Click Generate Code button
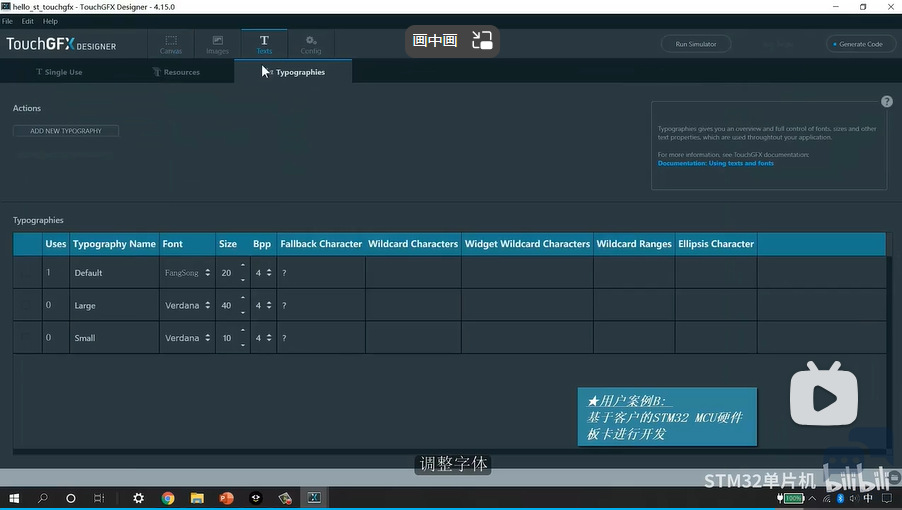 click(x=861, y=44)
